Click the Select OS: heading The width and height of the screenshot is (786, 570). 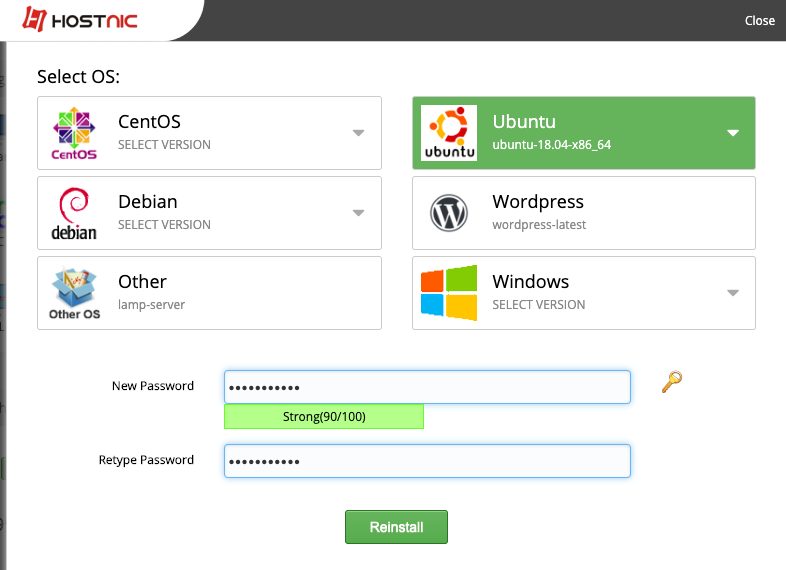79,77
